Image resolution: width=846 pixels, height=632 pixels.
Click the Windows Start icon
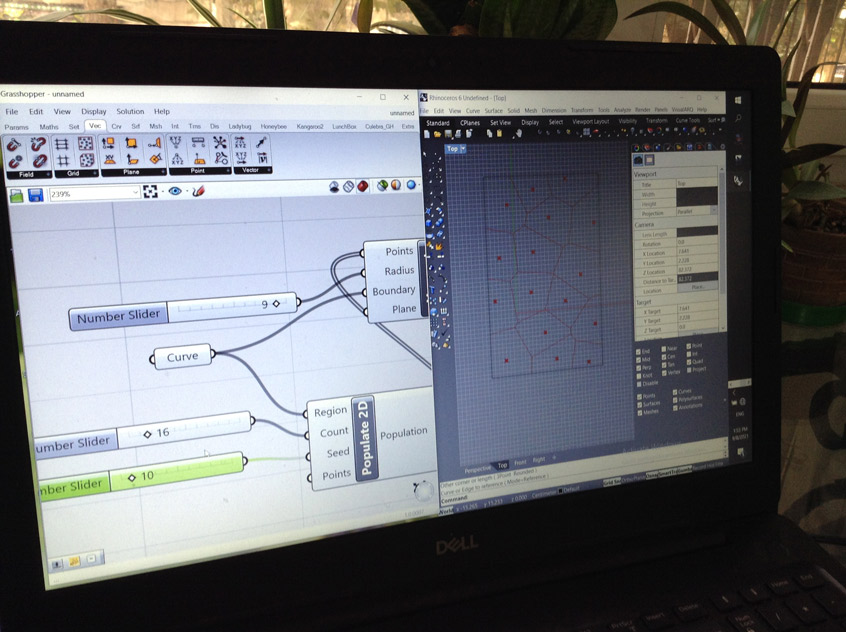click(x=738, y=100)
